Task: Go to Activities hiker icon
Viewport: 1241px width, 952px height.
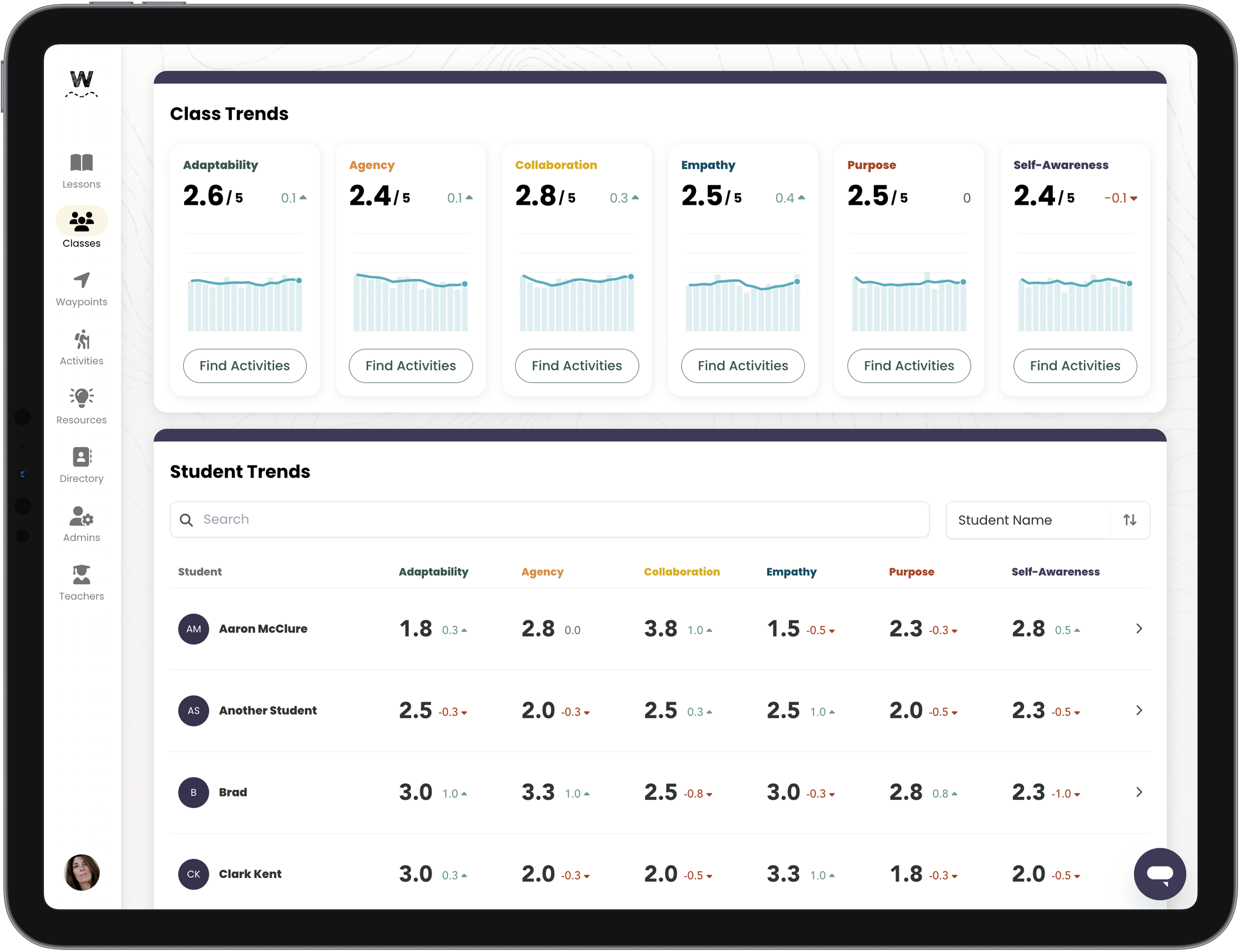Action: [81, 340]
